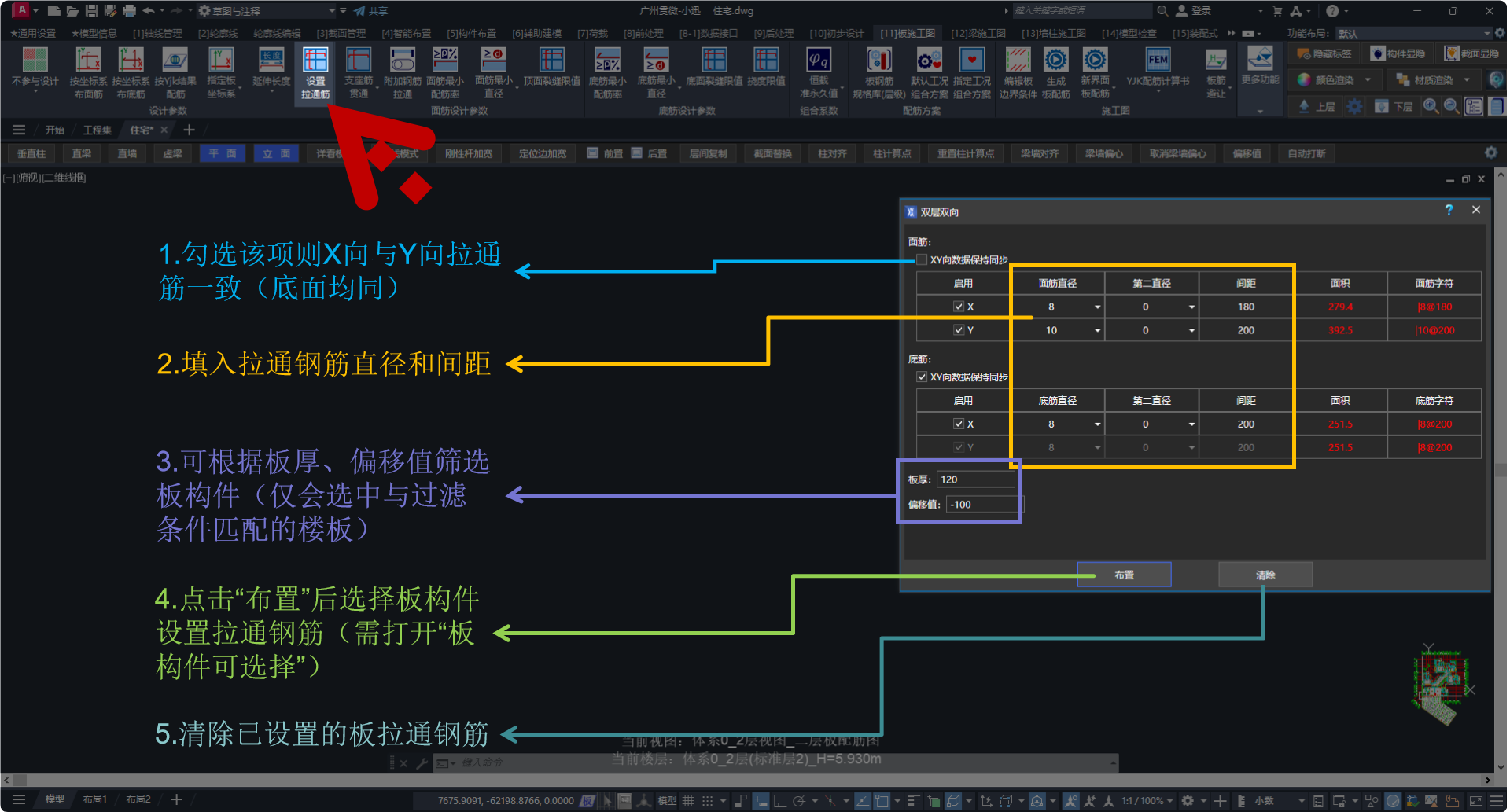Switch to the [12]梁施工图 ribbon tab

tap(978, 34)
